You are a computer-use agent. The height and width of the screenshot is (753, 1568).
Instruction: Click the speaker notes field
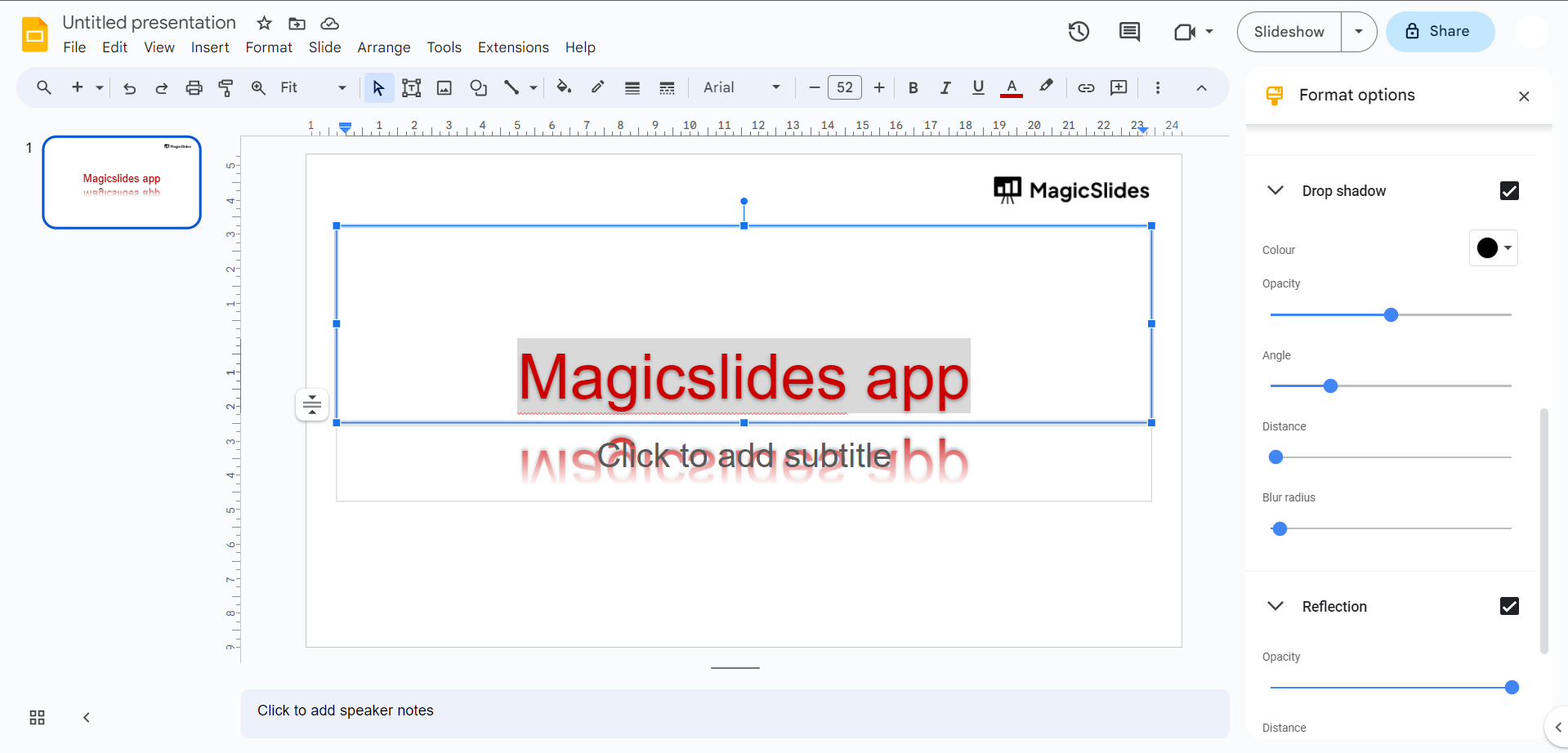point(734,711)
